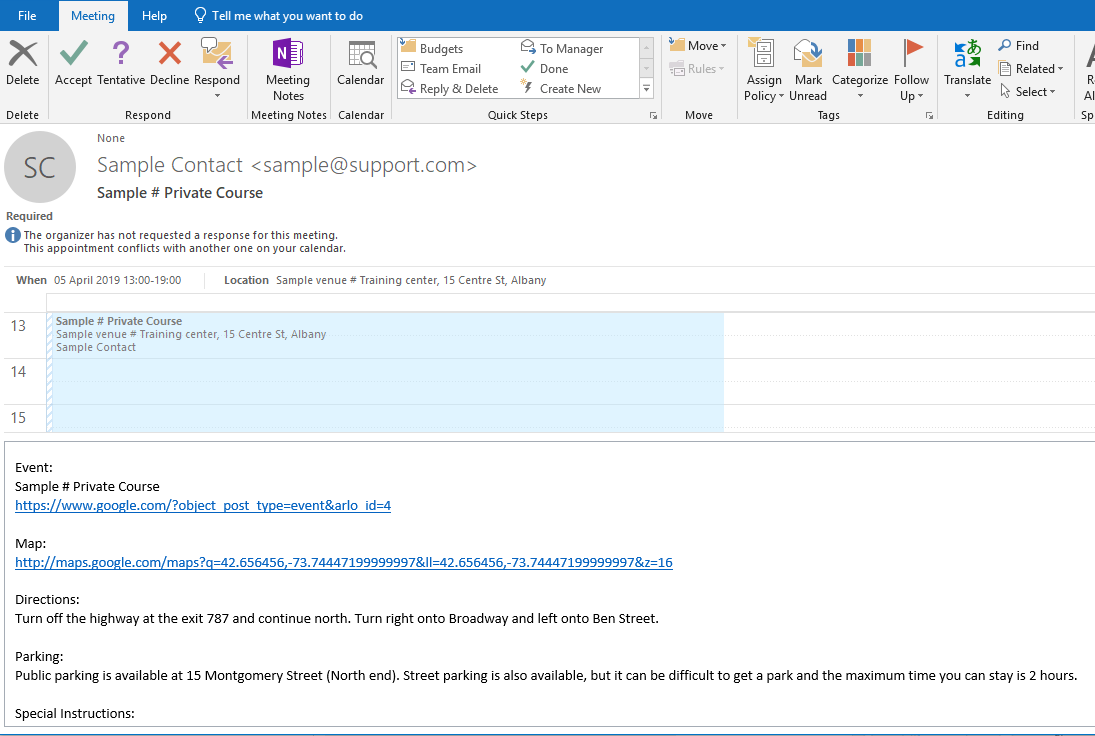Click the SC contact avatar
The image size is (1095, 736).
tap(40, 167)
